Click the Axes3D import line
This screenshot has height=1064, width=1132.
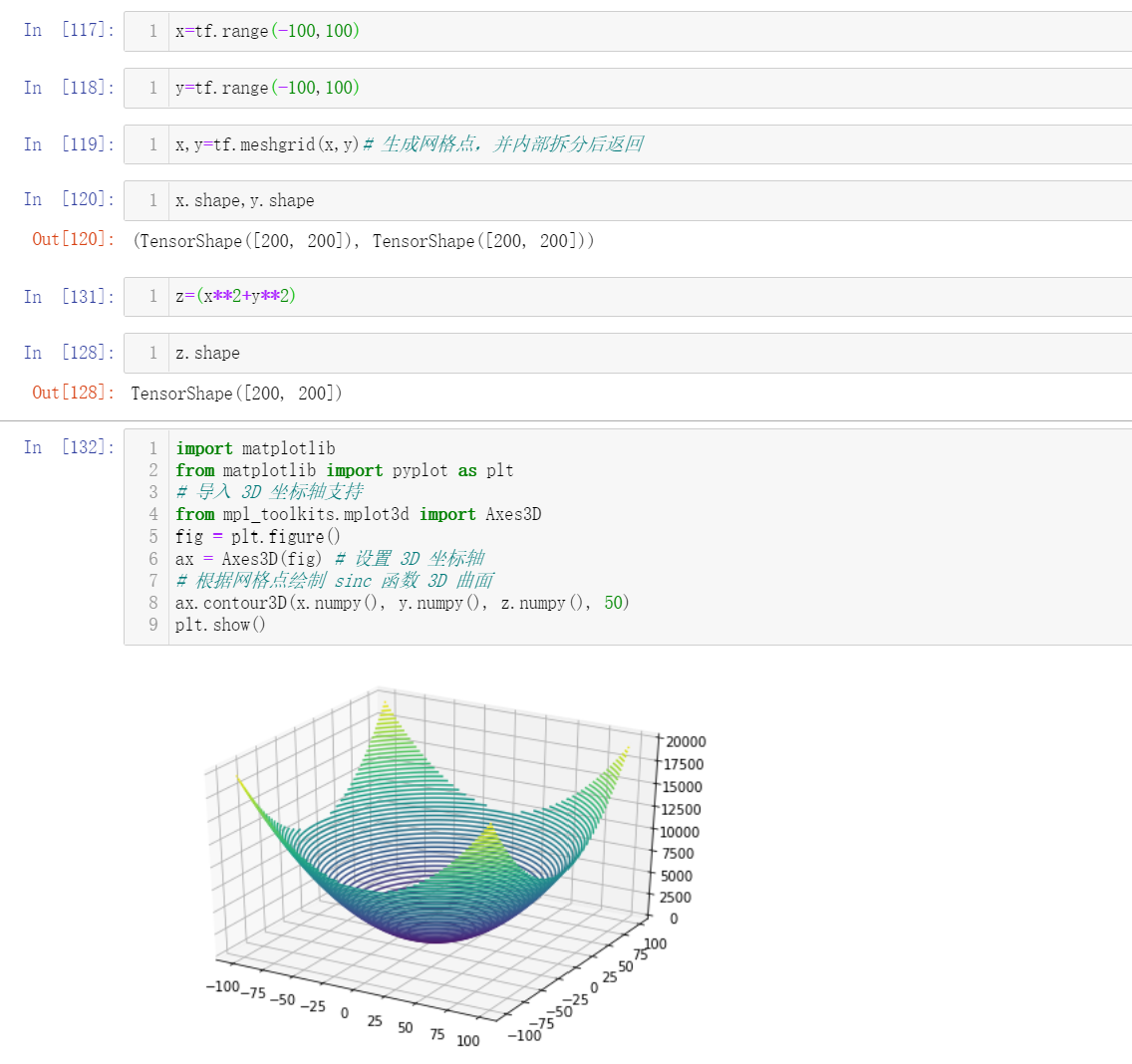[358, 515]
